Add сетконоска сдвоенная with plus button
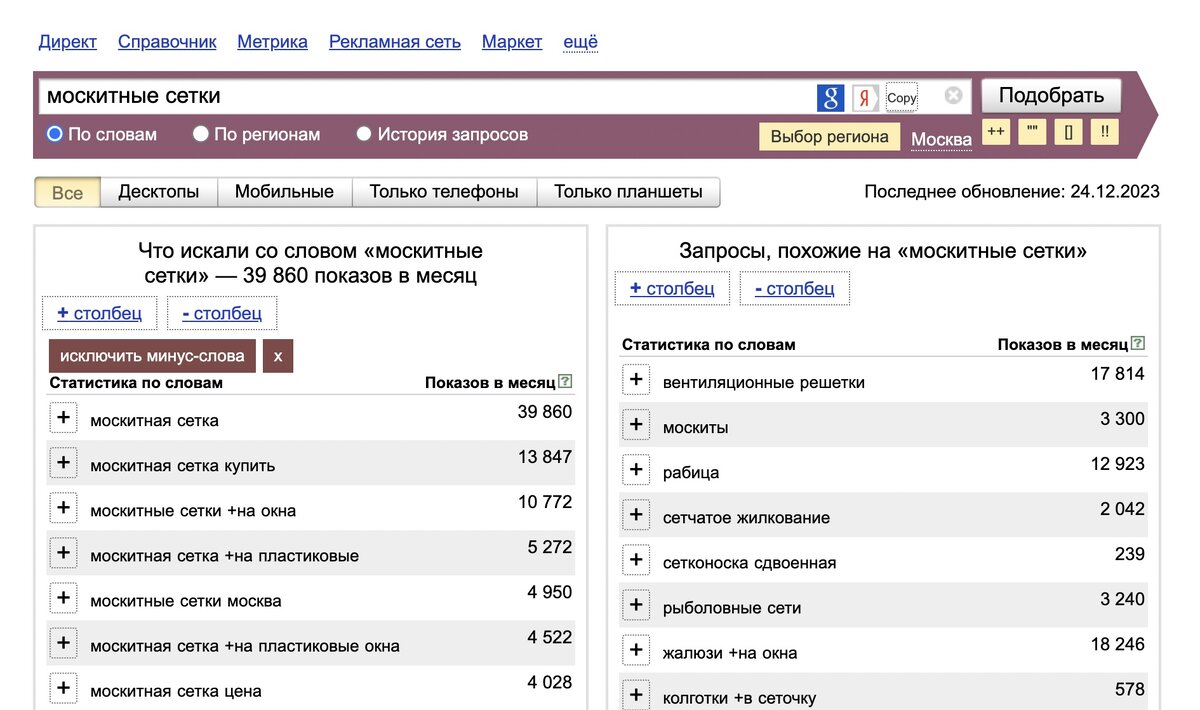Viewport: 1200px width, 710px height. point(636,560)
